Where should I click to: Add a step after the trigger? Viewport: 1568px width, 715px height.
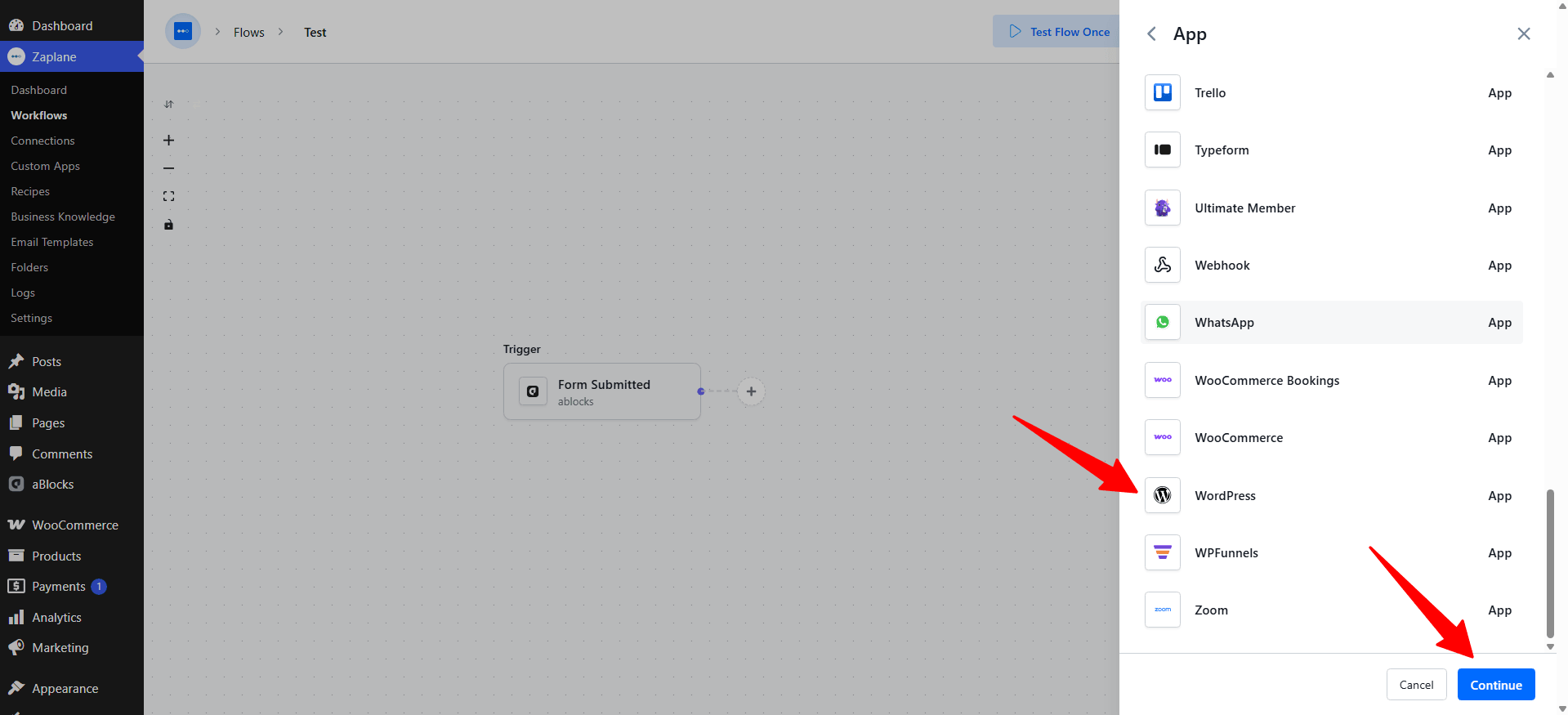(751, 391)
